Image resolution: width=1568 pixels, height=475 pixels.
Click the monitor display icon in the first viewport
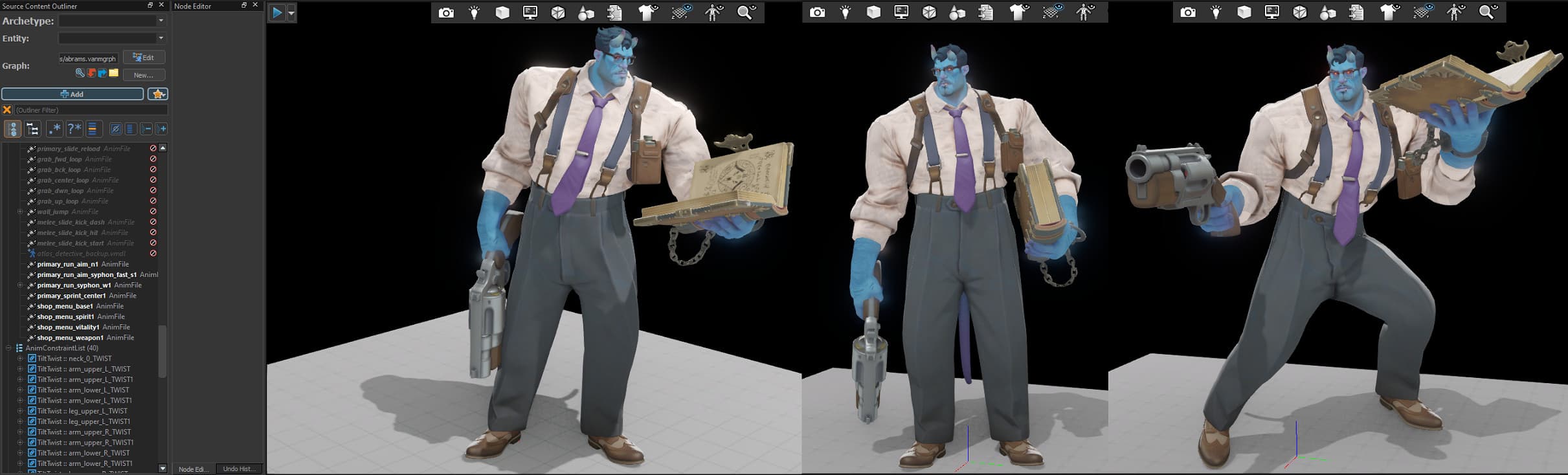point(530,12)
